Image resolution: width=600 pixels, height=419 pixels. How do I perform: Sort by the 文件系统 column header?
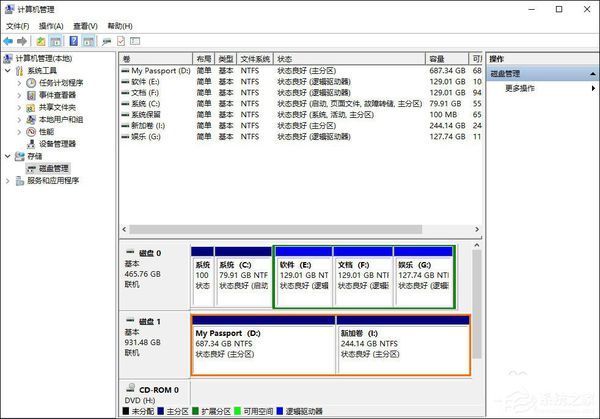[x=255, y=59]
